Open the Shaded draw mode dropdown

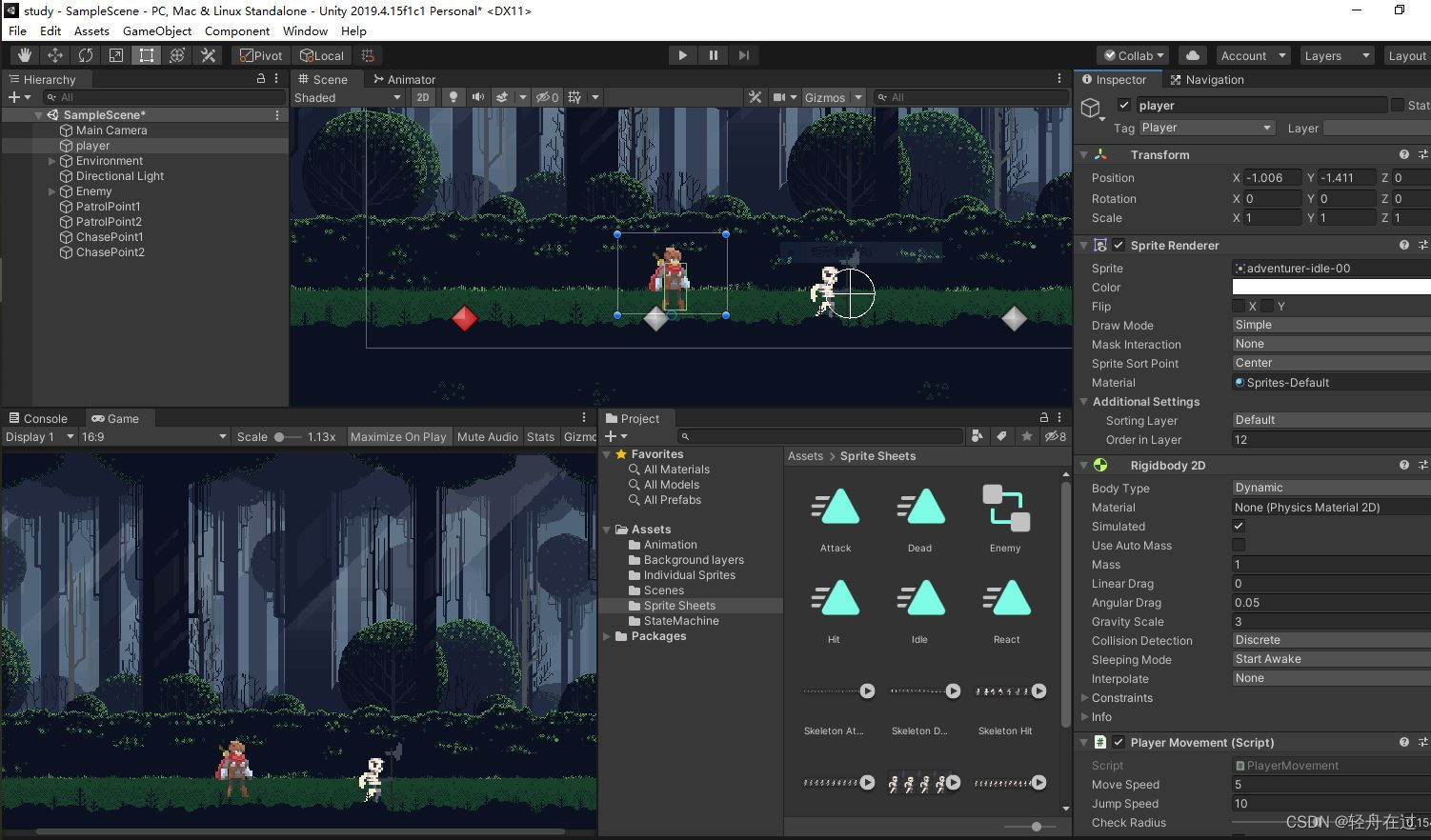click(348, 97)
